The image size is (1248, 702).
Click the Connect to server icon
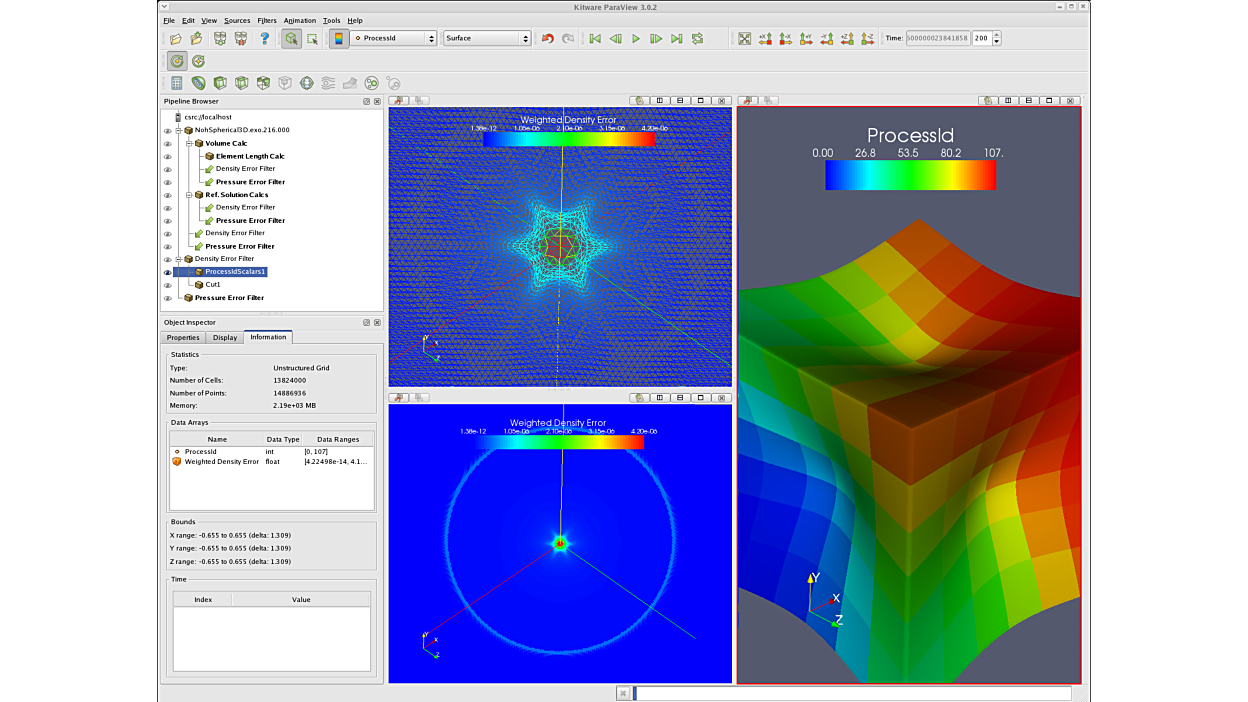219,38
